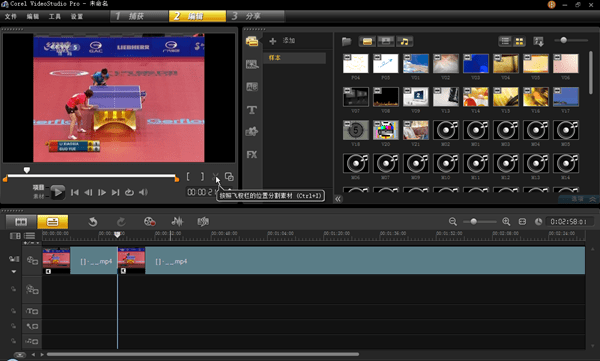The image size is (600, 361).
Task: Click the 添加 (Add) folder button
Action: [282, 41]
